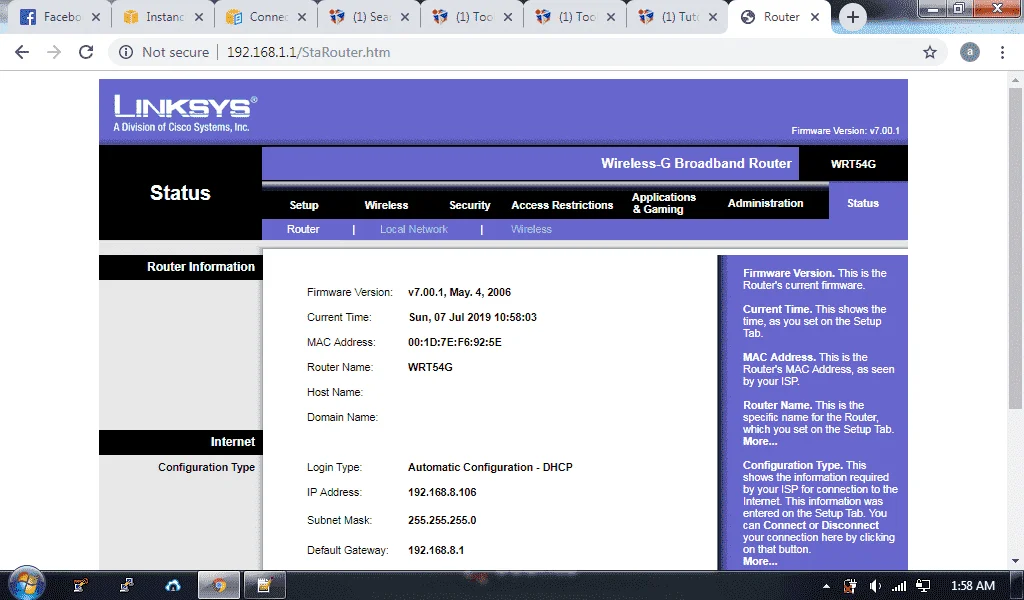This screenshot has width=1024, height=600.
Task: Close the Connec tab
Action: click(302, 18)
